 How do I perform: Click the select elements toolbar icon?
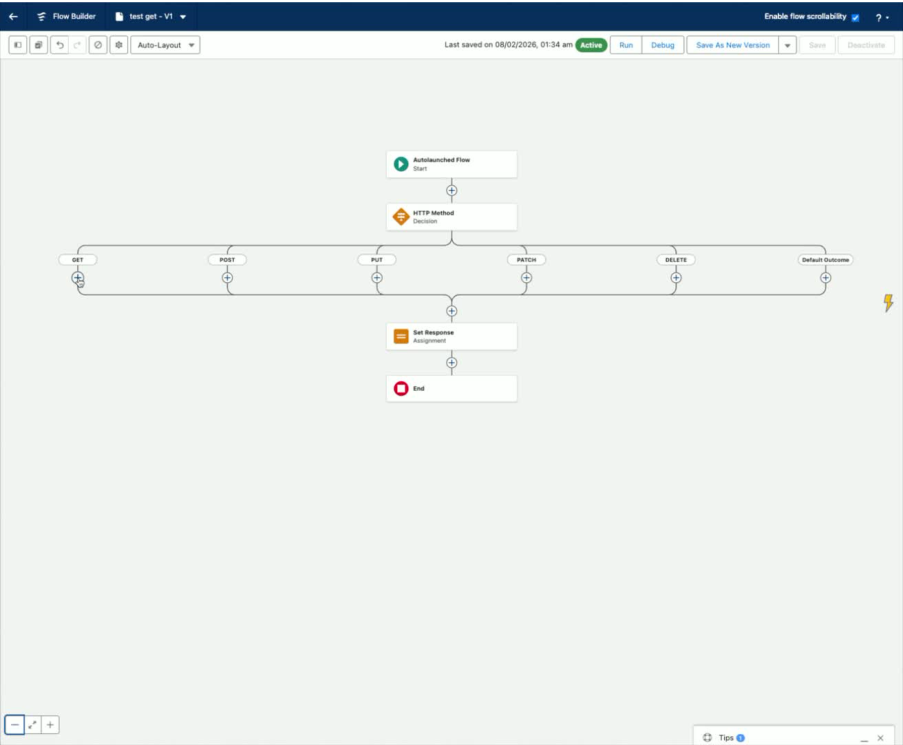tap(39, 45)
